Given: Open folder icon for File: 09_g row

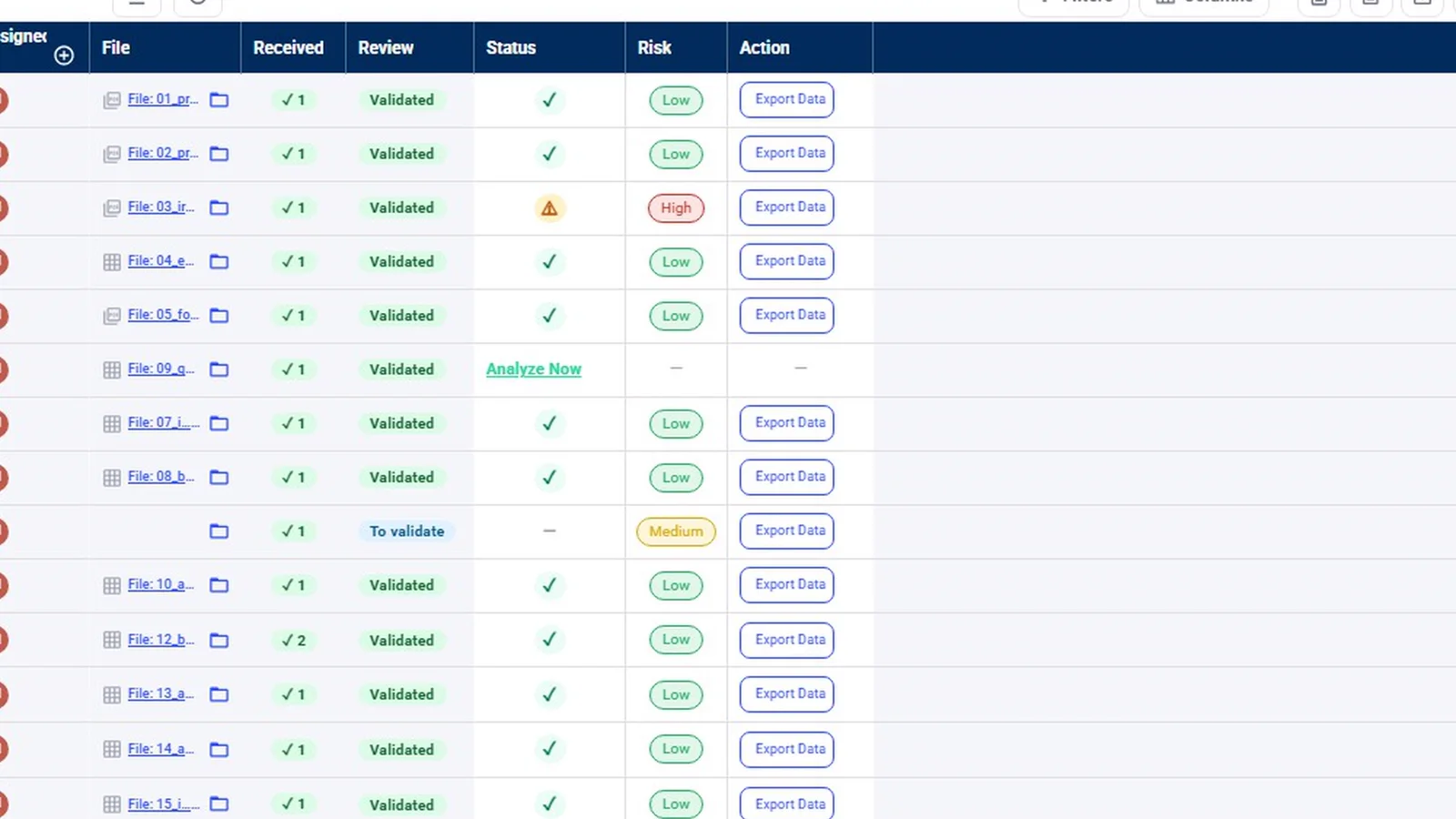Looking at the screenshot, I should (219, 369).
